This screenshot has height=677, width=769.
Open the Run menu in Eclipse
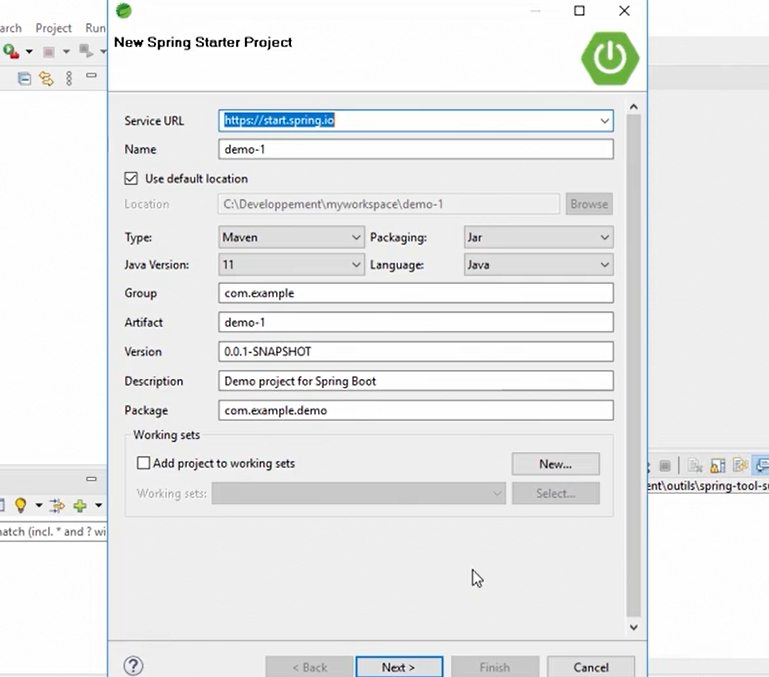tap(95, 28)
